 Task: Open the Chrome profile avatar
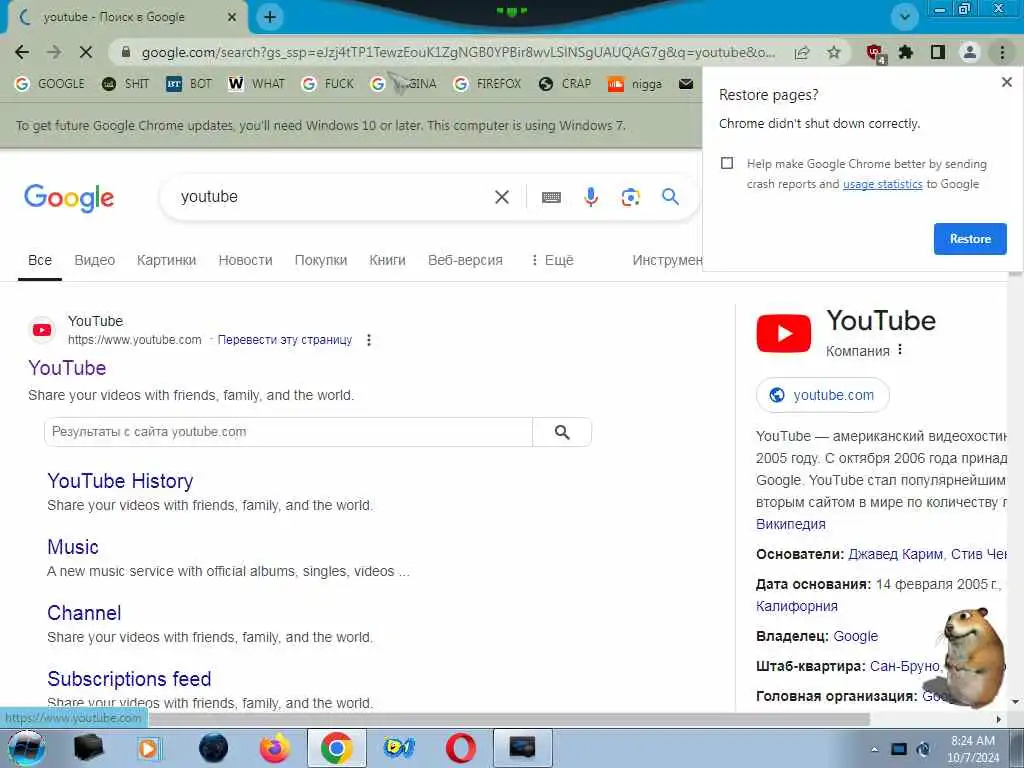point(970,52)
